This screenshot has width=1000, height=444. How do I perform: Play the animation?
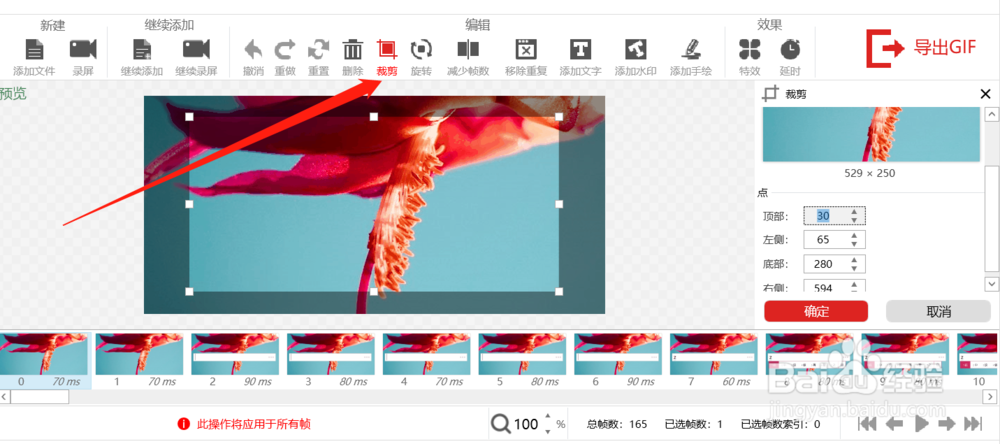[x=921, y=424]
